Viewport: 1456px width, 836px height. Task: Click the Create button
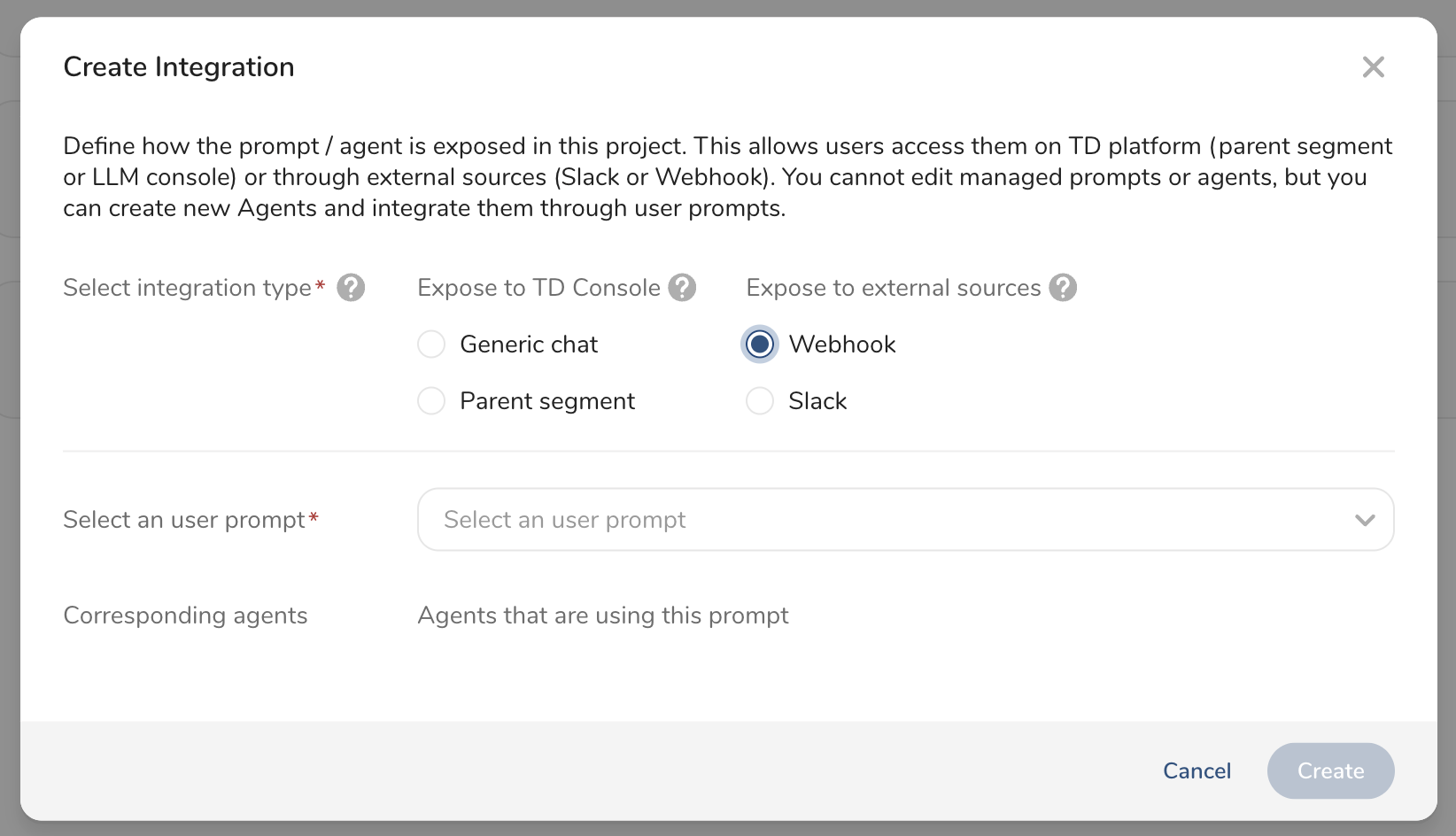(1330, 770)
